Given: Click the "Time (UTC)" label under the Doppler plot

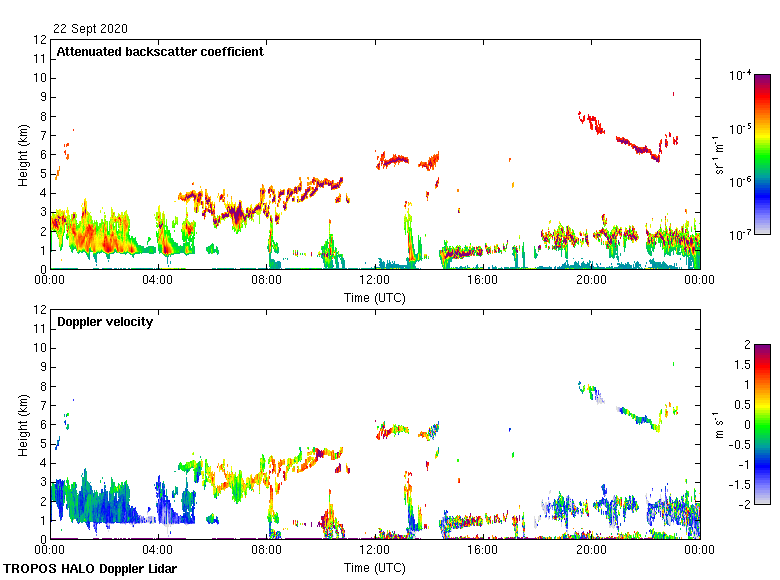Looking at the screenshot, I should pos(374,567).
